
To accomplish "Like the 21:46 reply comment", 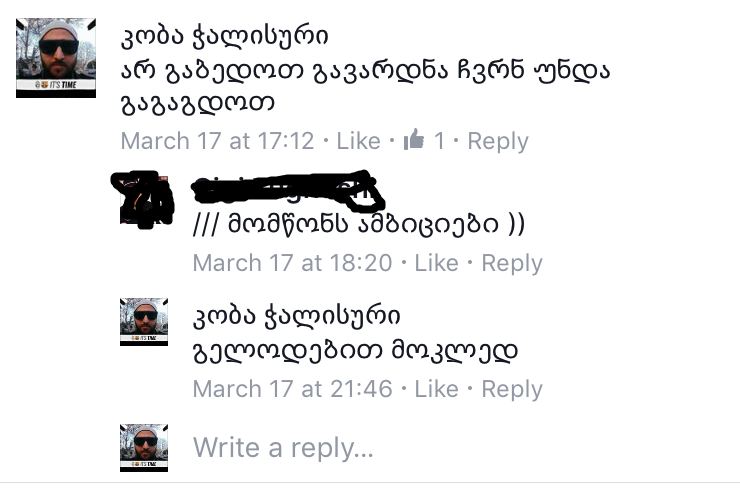I will click(x=436, y=389).
